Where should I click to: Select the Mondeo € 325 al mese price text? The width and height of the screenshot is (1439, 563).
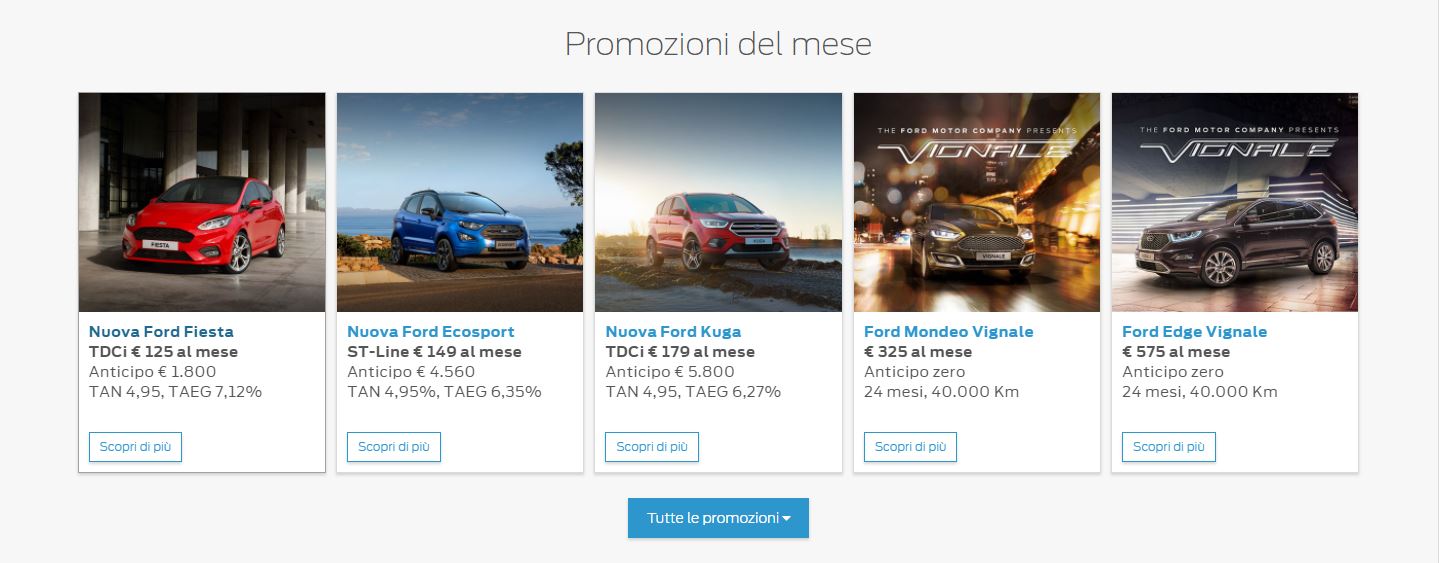[918, 352]
